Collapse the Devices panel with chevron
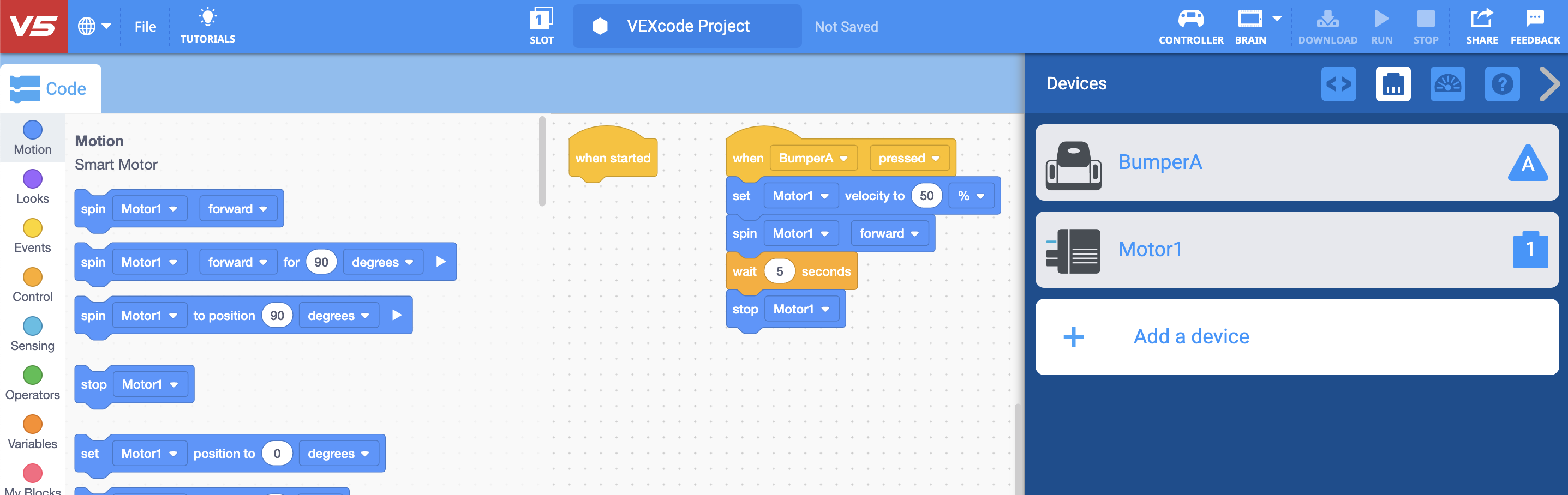 1549,84
